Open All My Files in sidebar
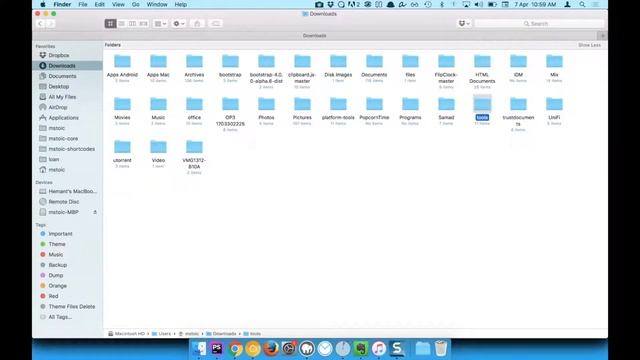 62,97
